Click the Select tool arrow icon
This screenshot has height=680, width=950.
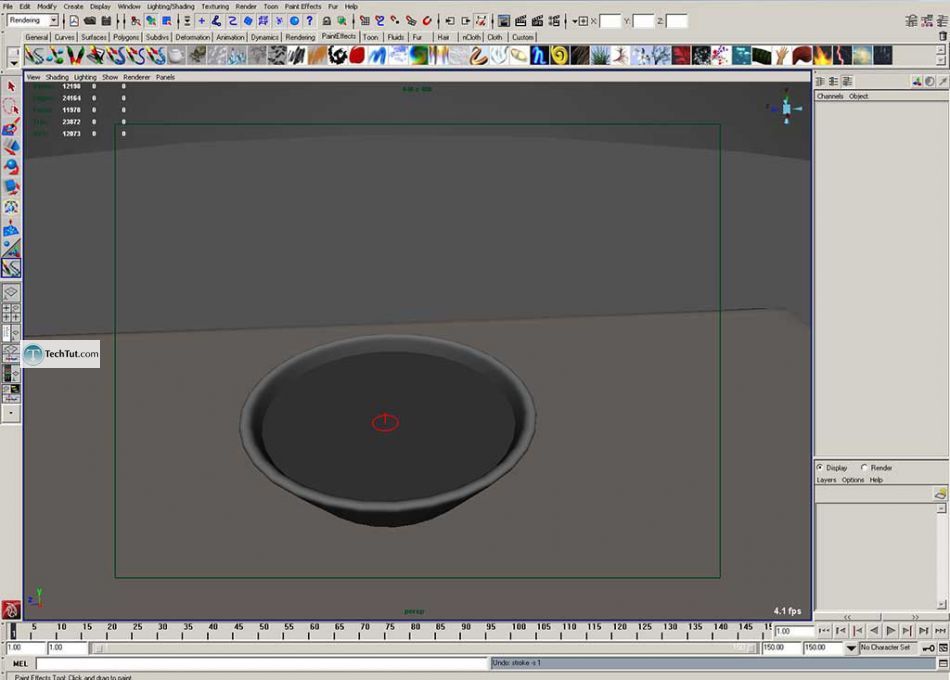[x=11, y=87]
